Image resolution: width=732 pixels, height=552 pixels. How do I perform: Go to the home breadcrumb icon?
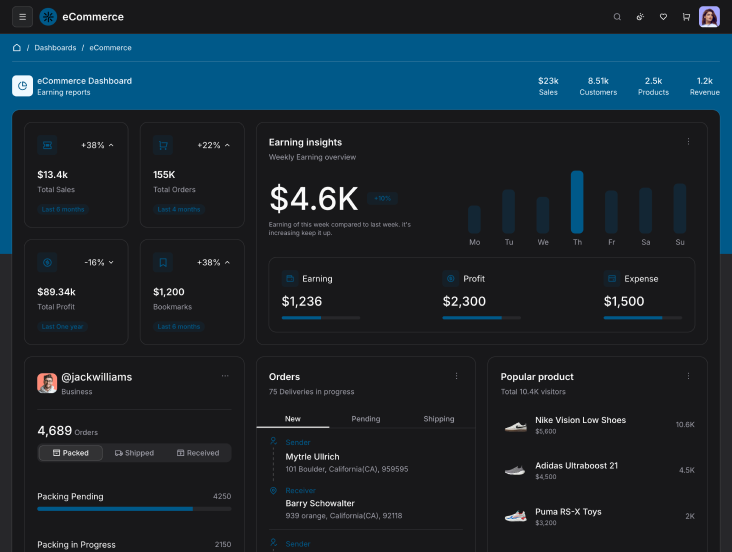click(x=17, y=48)
